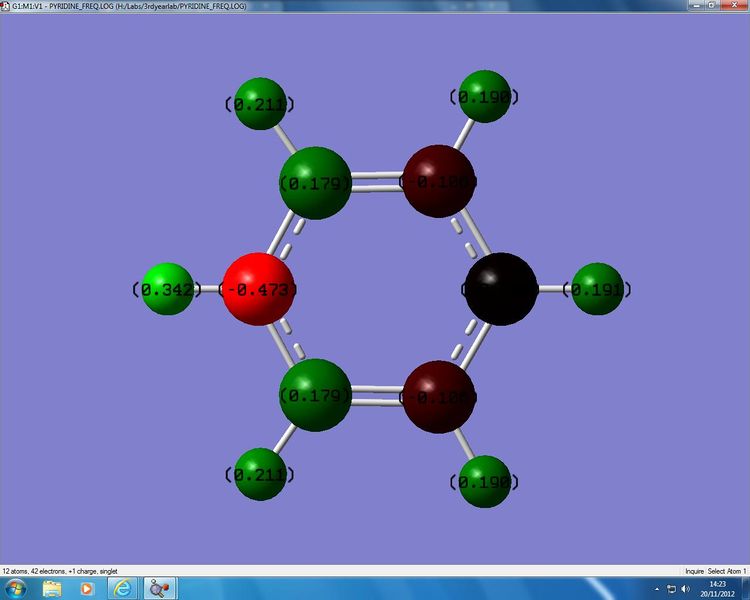The height and width of the screenshot is (600, 750).
Task: Open the volume control in the tray
Action: pyautogui.click(x=685, y=589)
